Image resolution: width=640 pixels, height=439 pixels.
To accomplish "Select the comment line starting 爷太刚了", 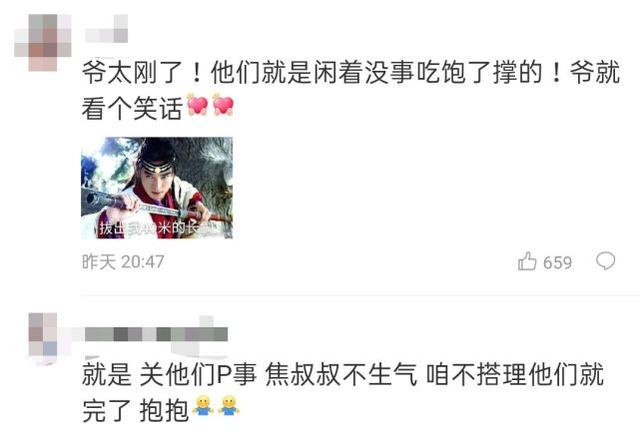I will pyautogui.click(x=351, y=73).
